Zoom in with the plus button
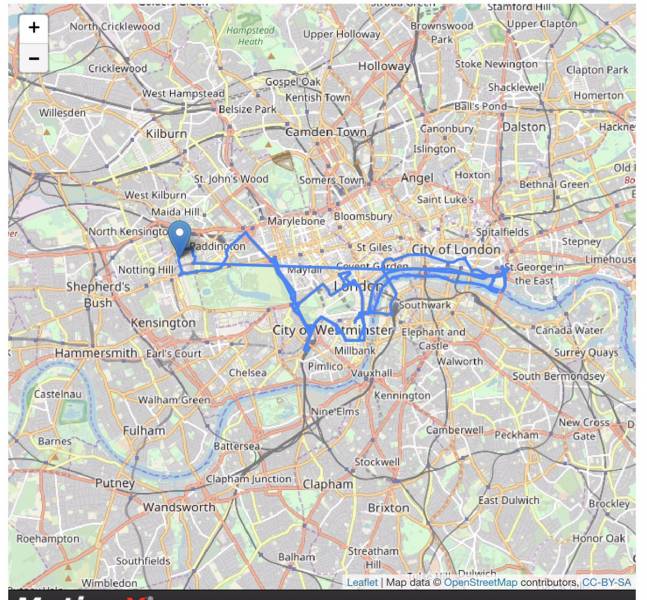Screen dimensions: 647x600 [34, 28]
